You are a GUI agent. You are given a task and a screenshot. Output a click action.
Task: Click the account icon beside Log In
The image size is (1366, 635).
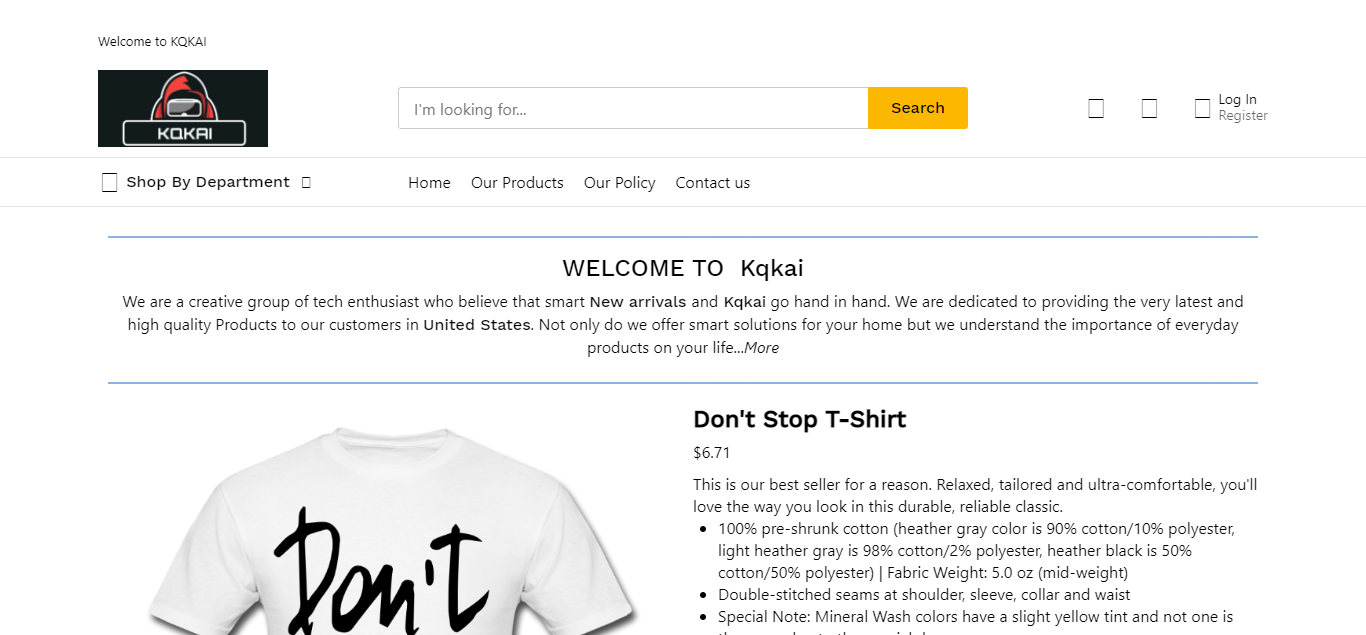[1202, 108]
